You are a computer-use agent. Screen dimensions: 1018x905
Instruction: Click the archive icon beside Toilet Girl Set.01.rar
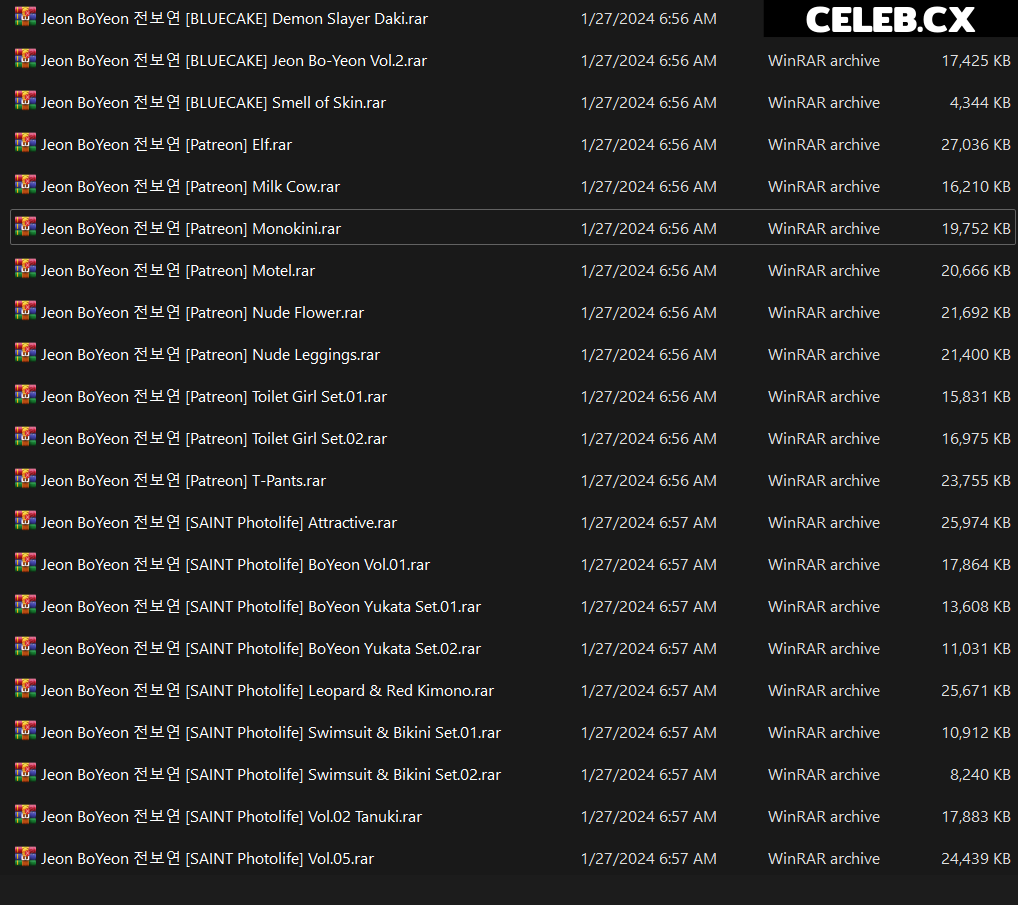coord(25,394)
